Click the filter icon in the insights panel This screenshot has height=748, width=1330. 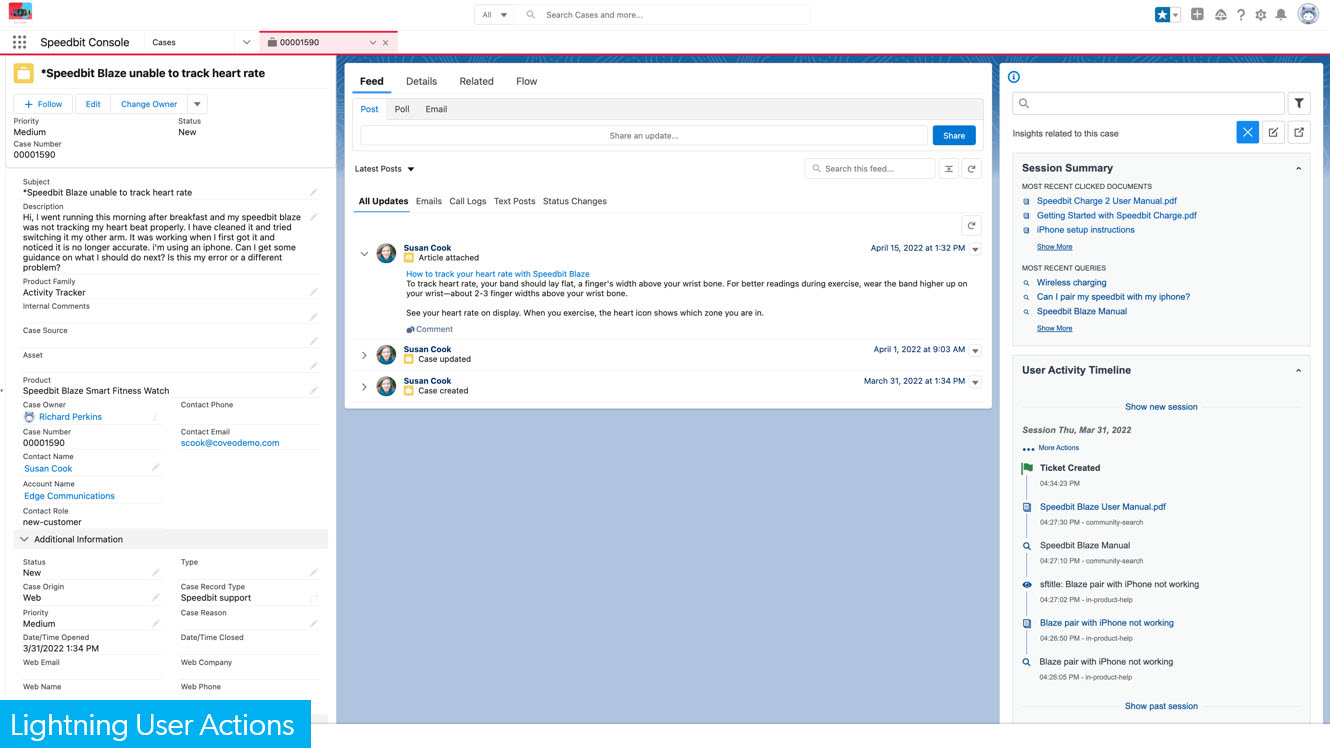point(1299,103)
